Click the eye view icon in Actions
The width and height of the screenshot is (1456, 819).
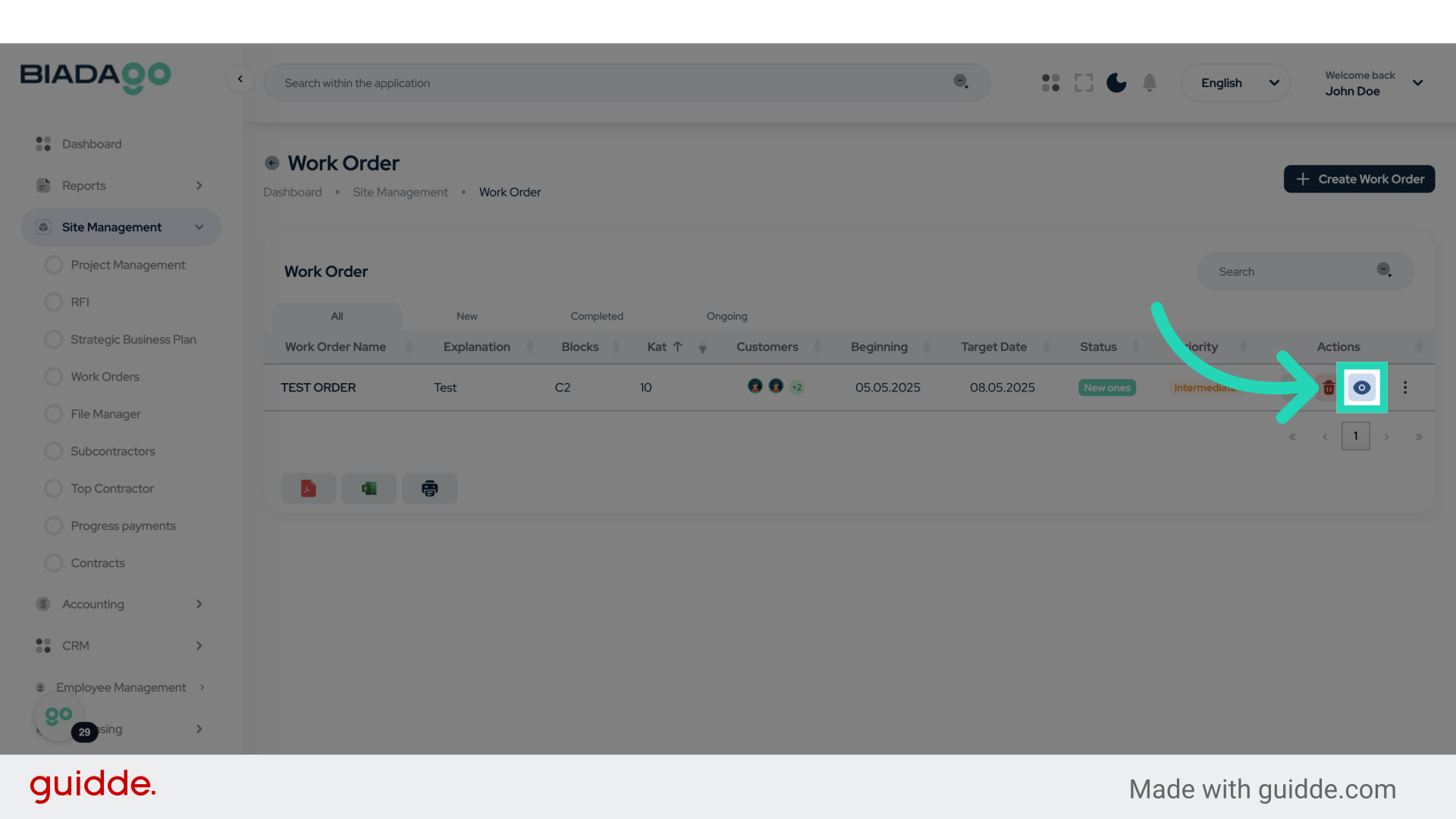(1361, 388)
